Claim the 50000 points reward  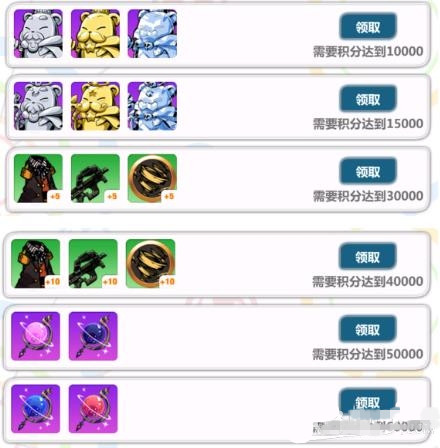click(367, 329)
